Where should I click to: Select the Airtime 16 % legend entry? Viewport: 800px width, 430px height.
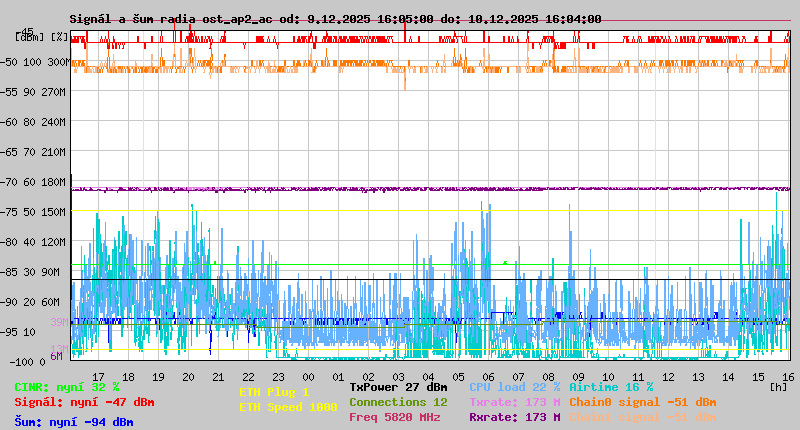[611, 387]
